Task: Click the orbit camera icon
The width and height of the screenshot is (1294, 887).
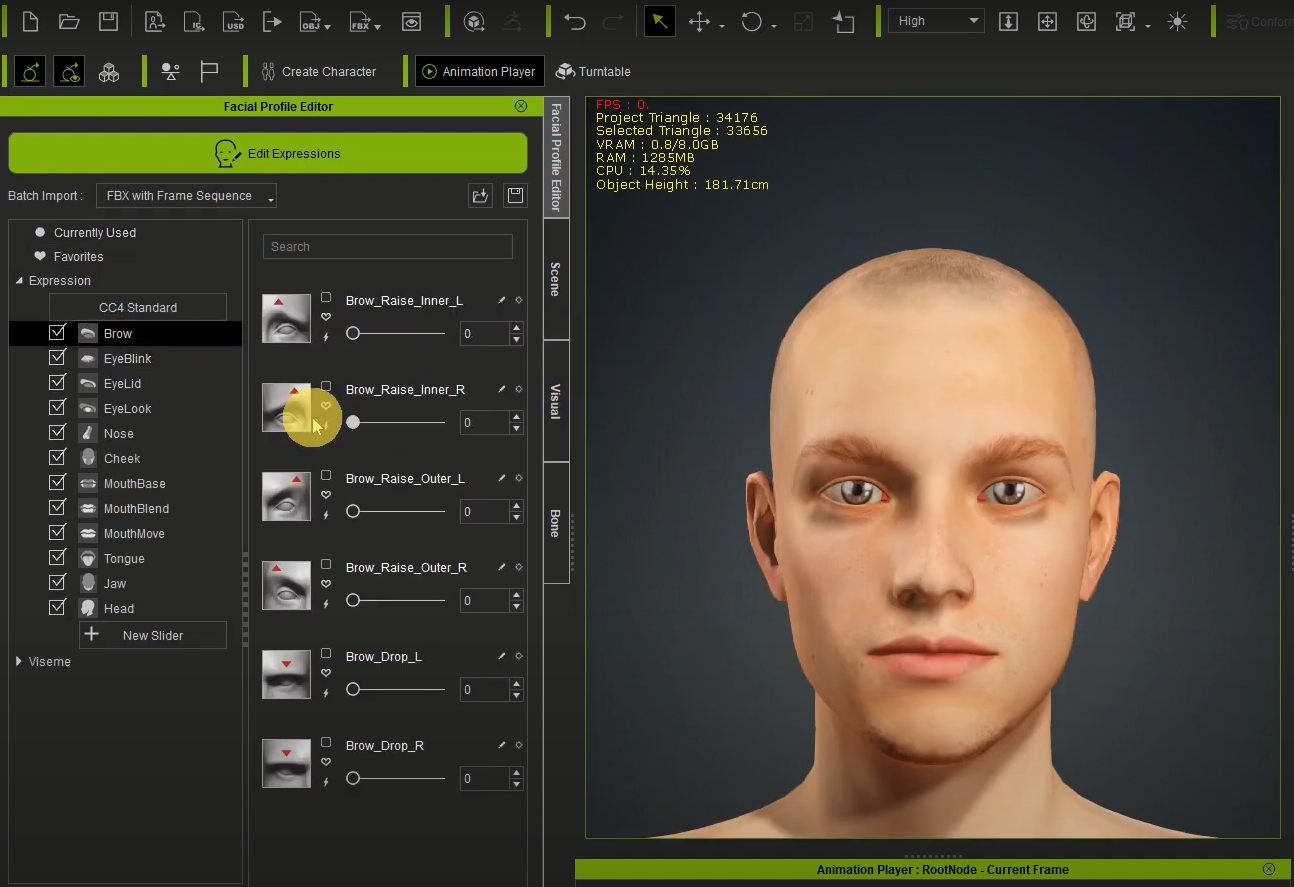Action: point(1086,21)
